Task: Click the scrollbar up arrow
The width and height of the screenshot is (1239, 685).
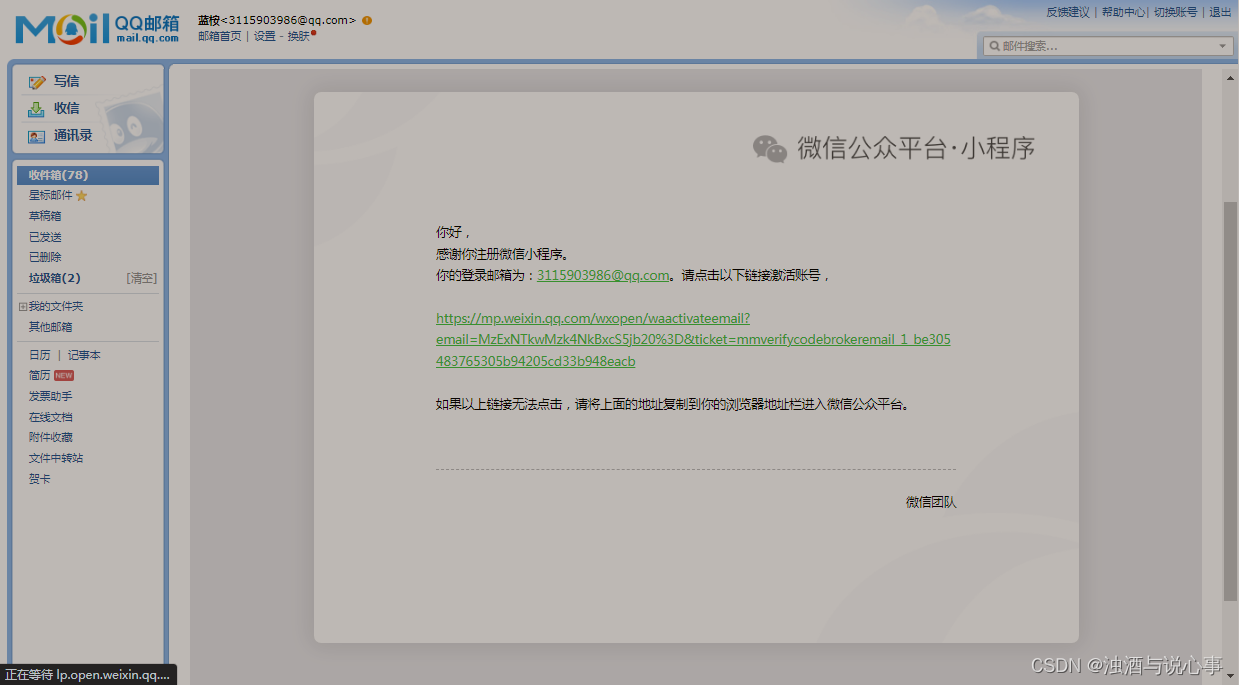Action: (1231, 77)
